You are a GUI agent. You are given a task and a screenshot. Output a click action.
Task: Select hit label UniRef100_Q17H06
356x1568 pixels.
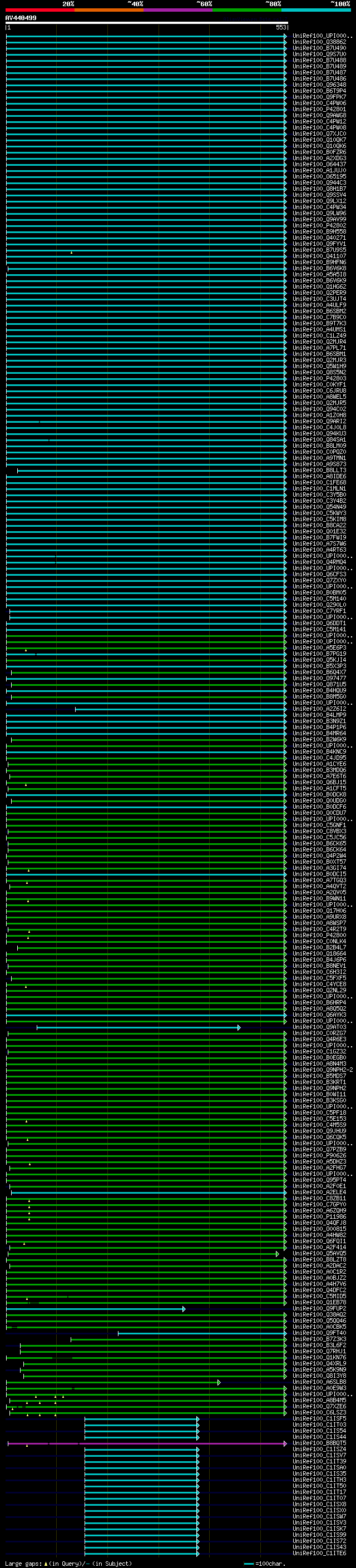click(x=319, y=910)
